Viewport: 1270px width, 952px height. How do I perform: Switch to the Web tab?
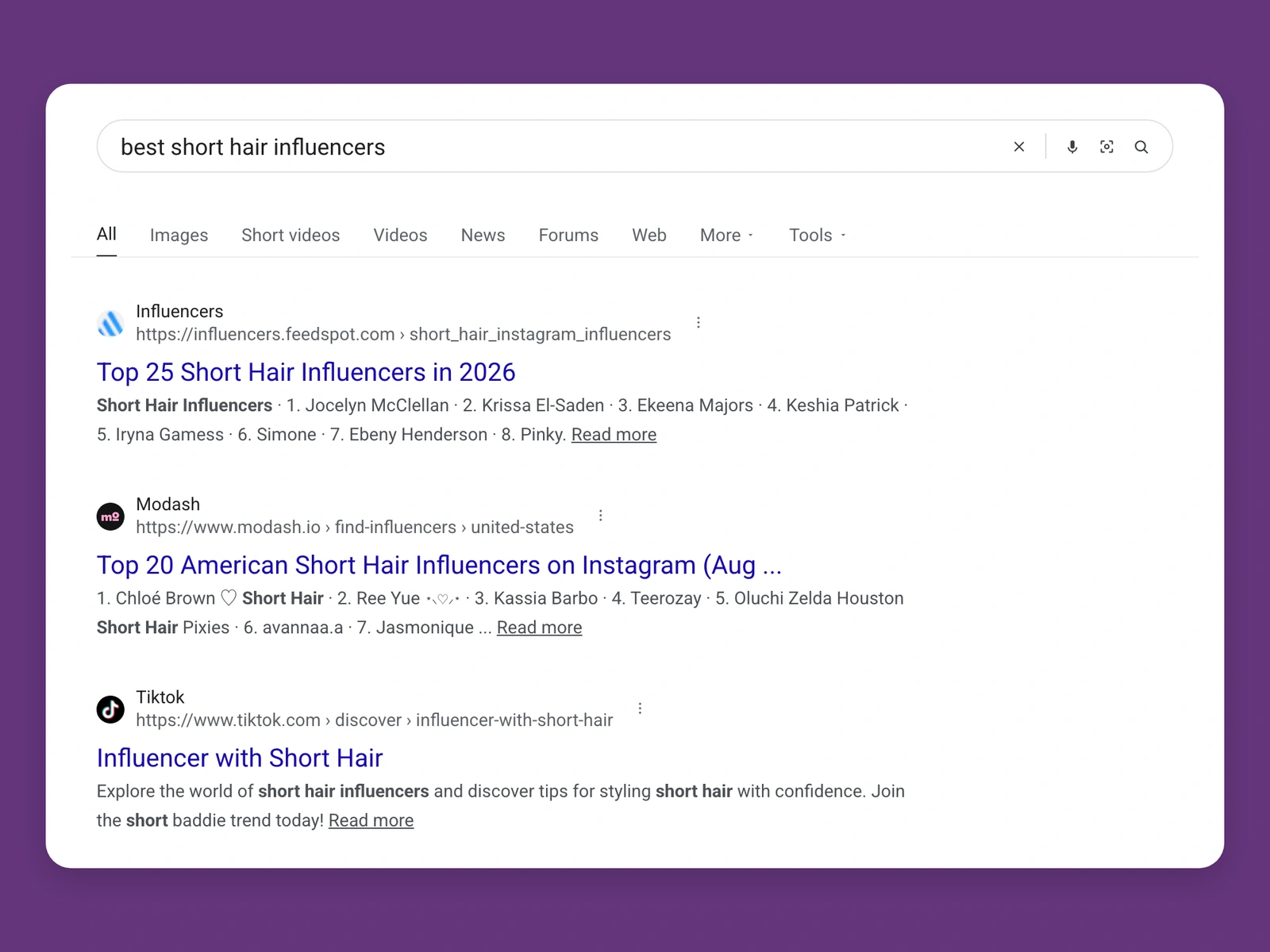(649, 235)
